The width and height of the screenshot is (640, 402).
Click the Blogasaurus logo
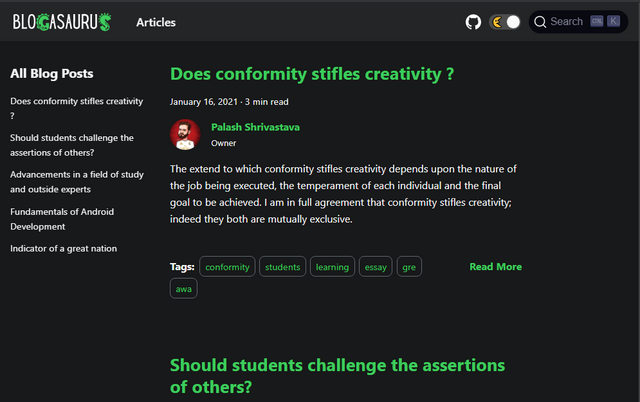[x=62, y=22]
